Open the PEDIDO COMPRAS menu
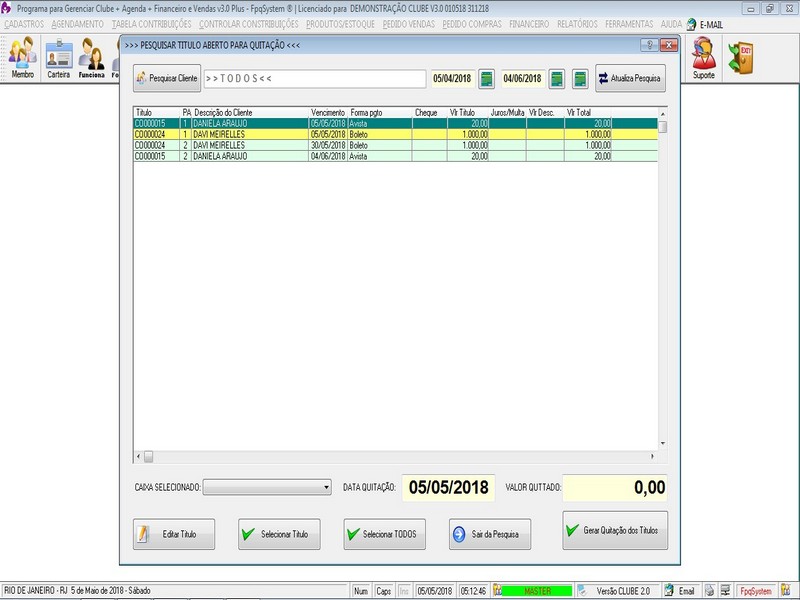This screenshot has width=800, height=600. [472, 24]
